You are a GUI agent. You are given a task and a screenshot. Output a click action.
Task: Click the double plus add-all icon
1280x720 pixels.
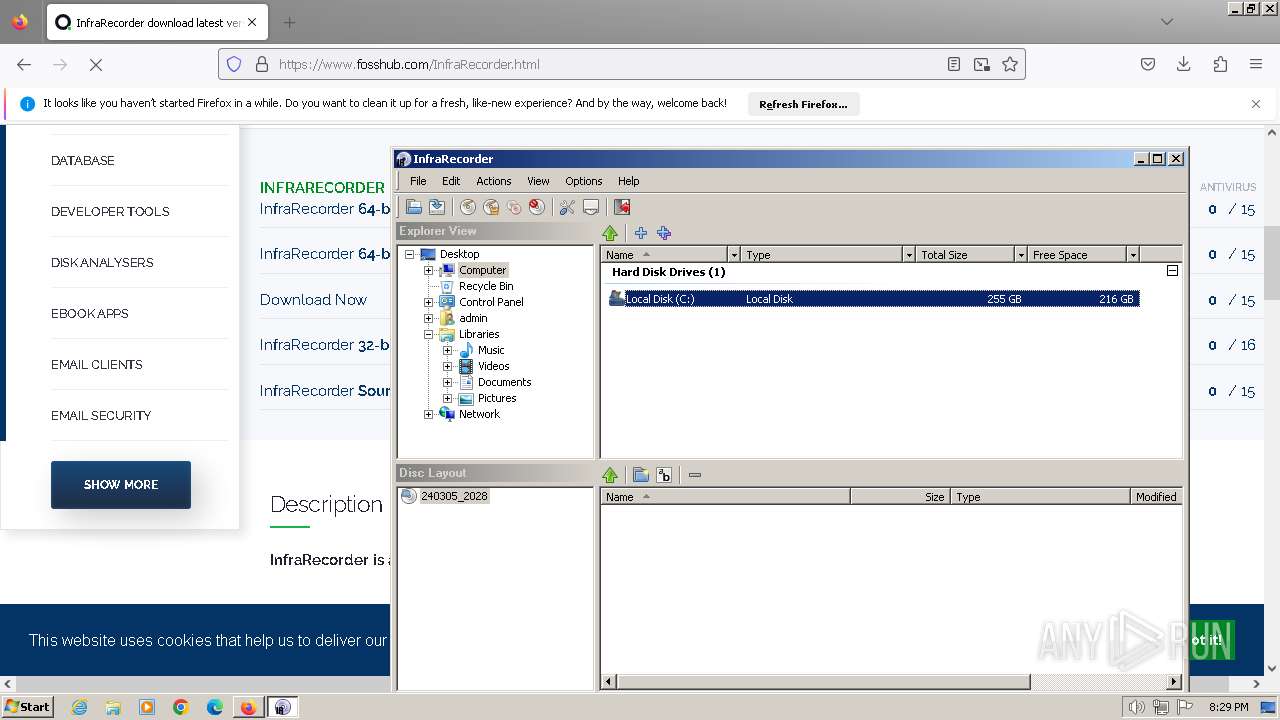tap(664, 233)
